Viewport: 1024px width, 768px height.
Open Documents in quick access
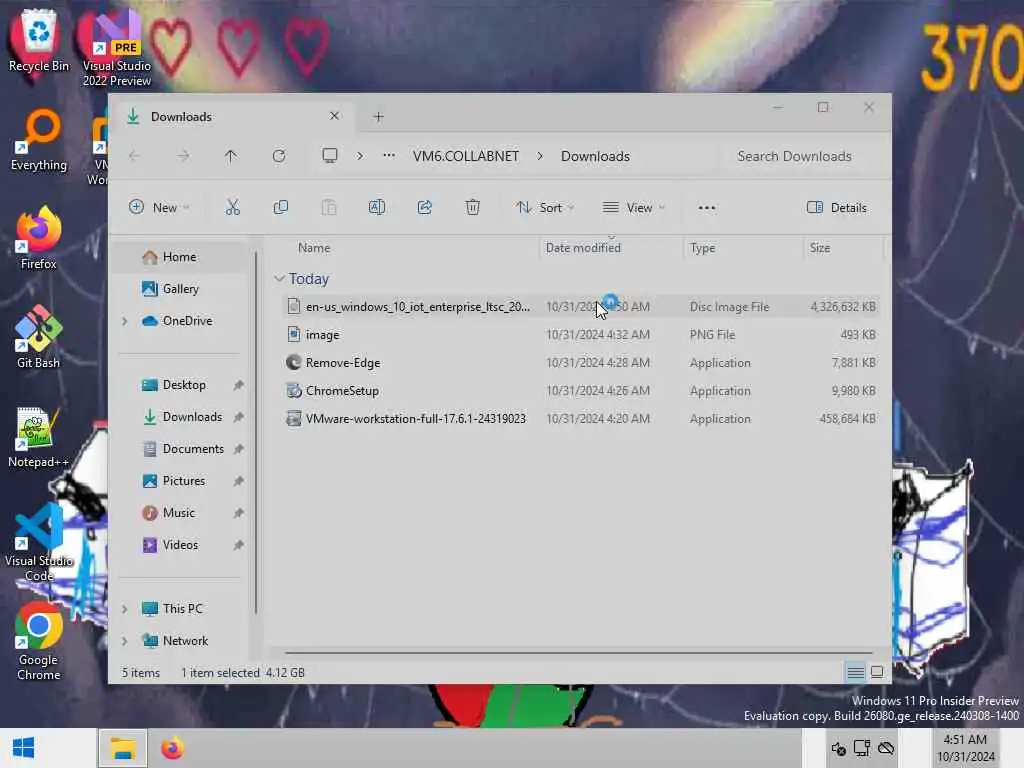[x=193, y=449]
